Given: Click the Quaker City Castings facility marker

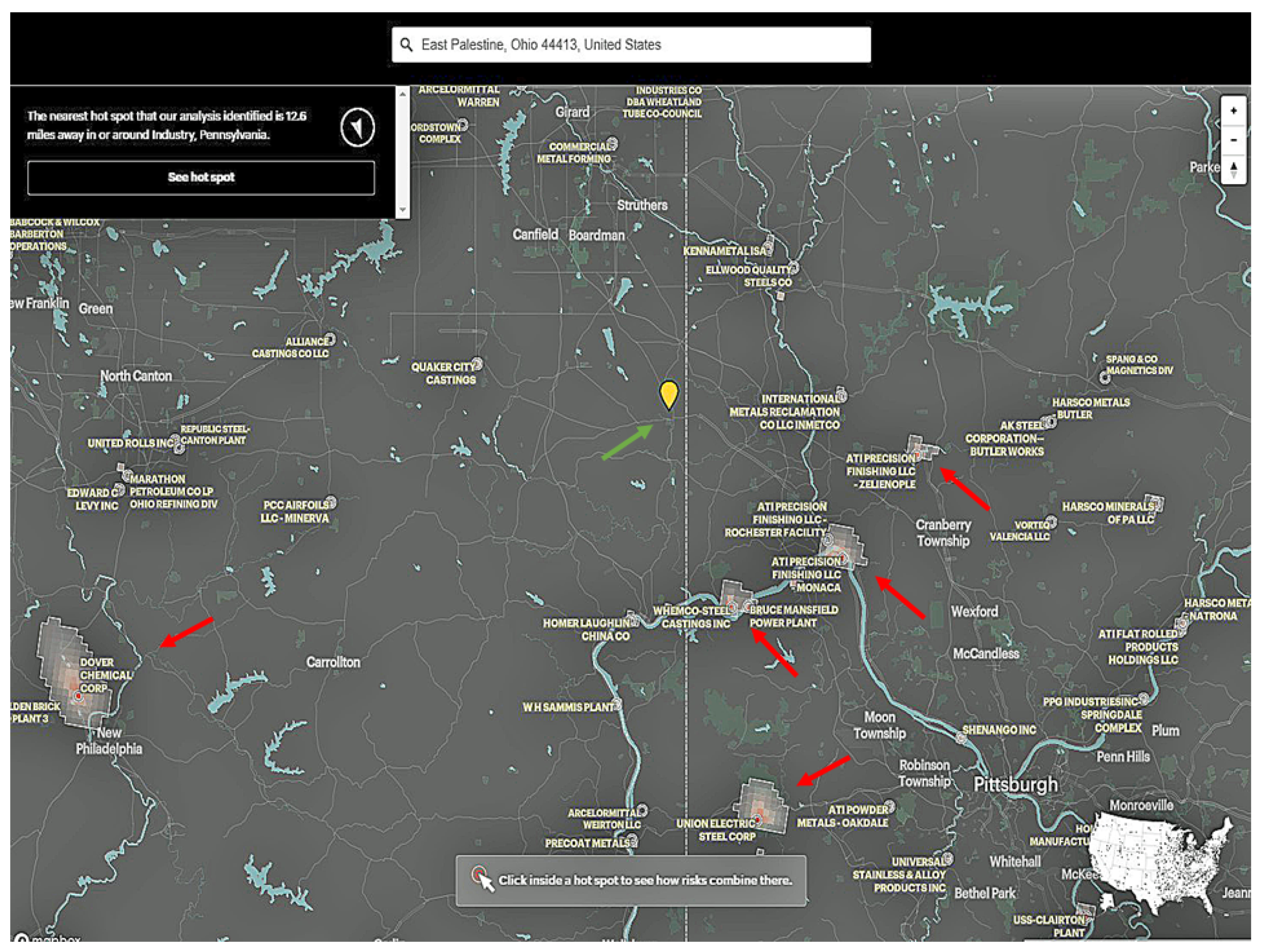Looking at the screenshot, I should (478, 364).
